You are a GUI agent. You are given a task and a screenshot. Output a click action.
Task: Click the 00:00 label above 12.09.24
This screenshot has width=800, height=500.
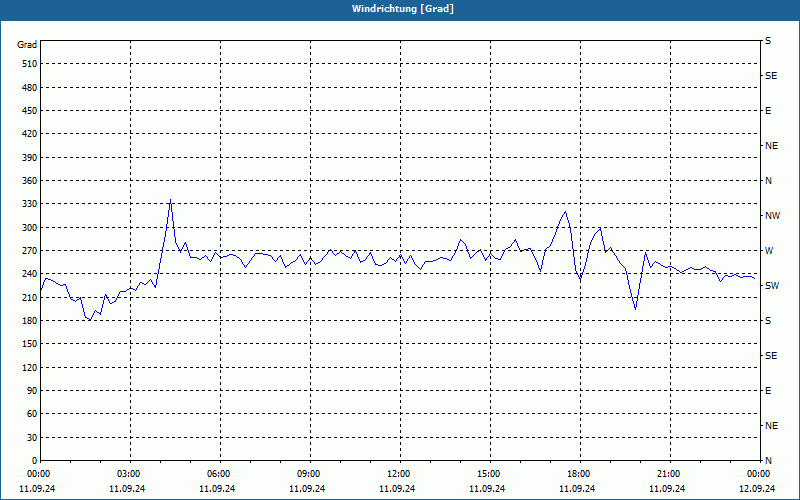click(759, 474)
